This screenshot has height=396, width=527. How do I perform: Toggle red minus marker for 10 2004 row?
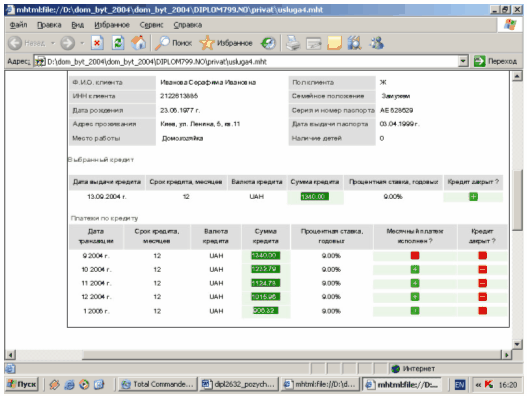pos(483,270)
